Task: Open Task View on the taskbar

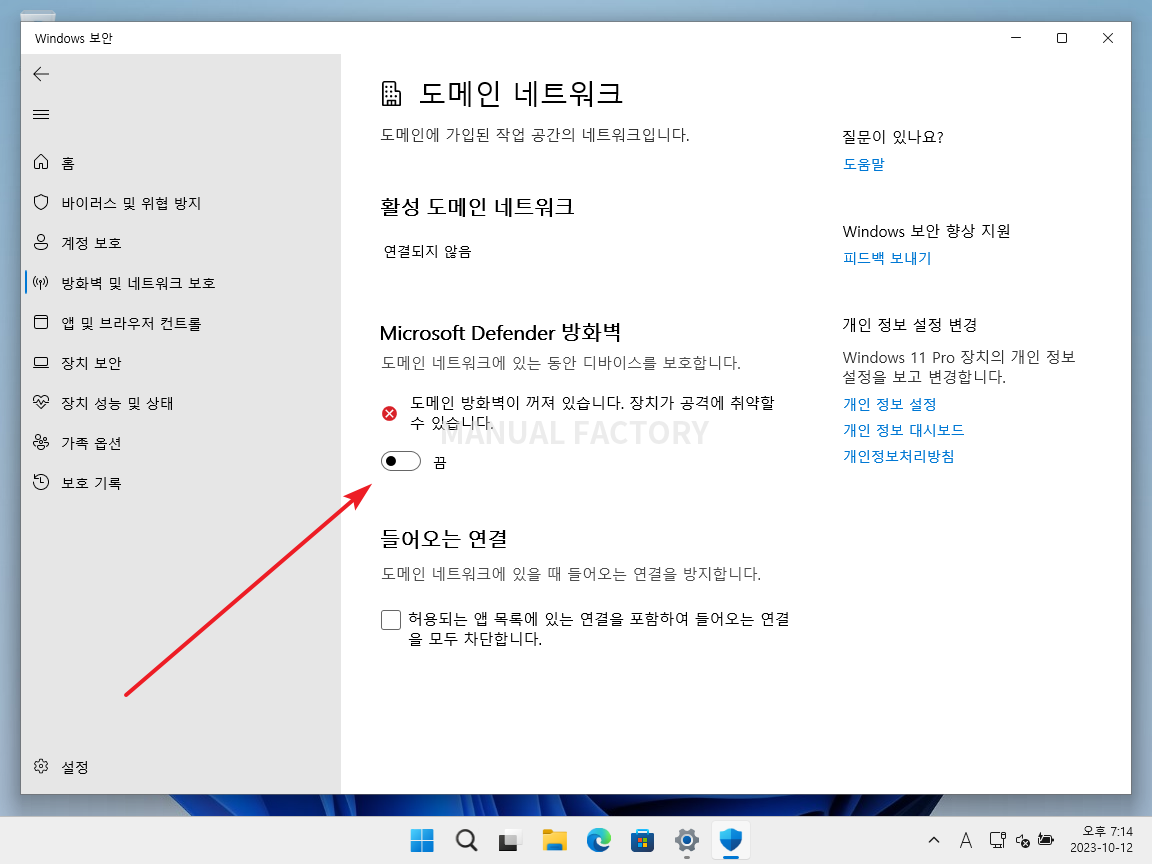Action: point(510,840)
